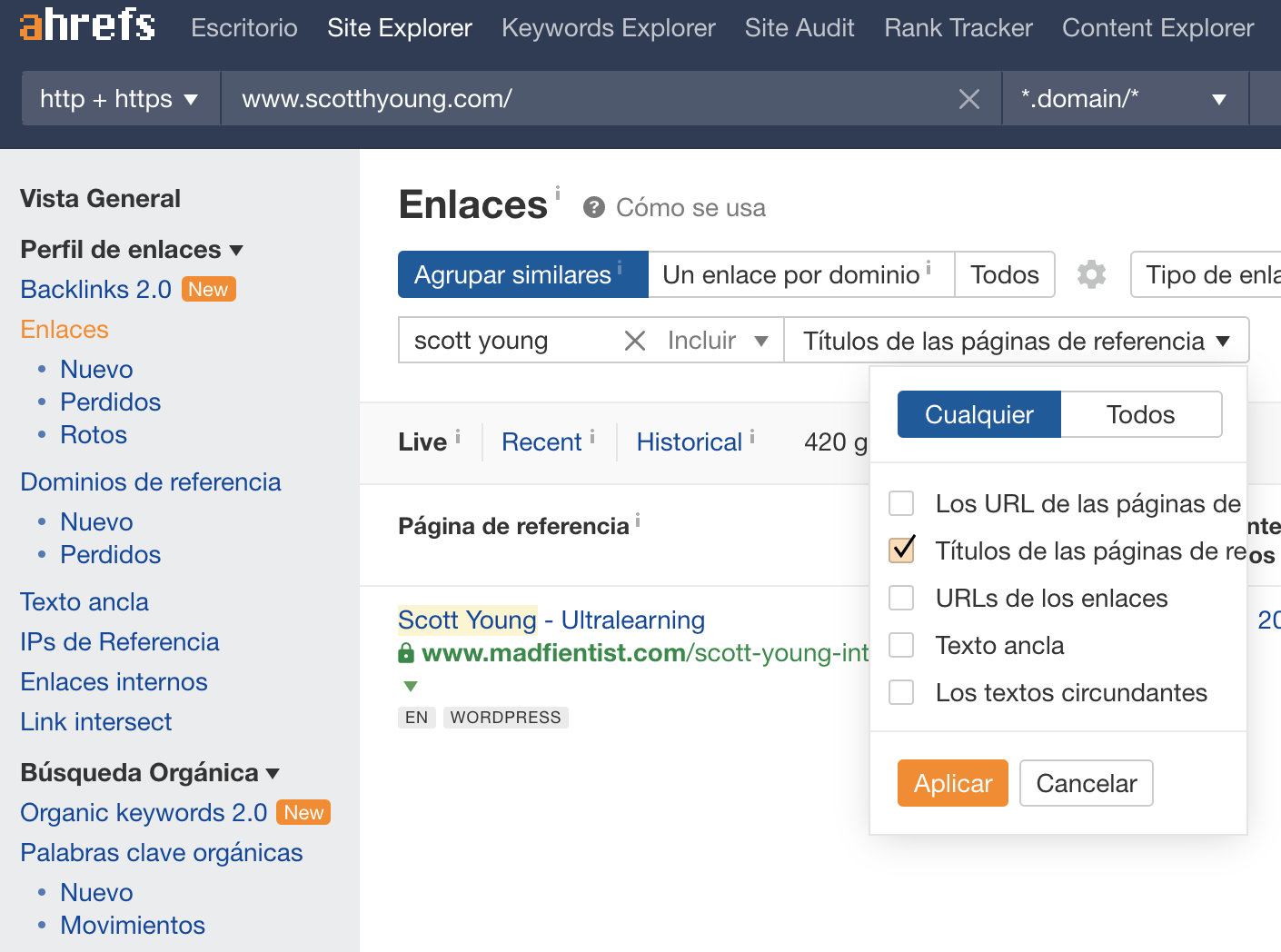This screenshot has height=952, width=1281.
Task: Check 'Los textos circundantes' checkbox
Action: pyautogui.click(x=901, y=692)
